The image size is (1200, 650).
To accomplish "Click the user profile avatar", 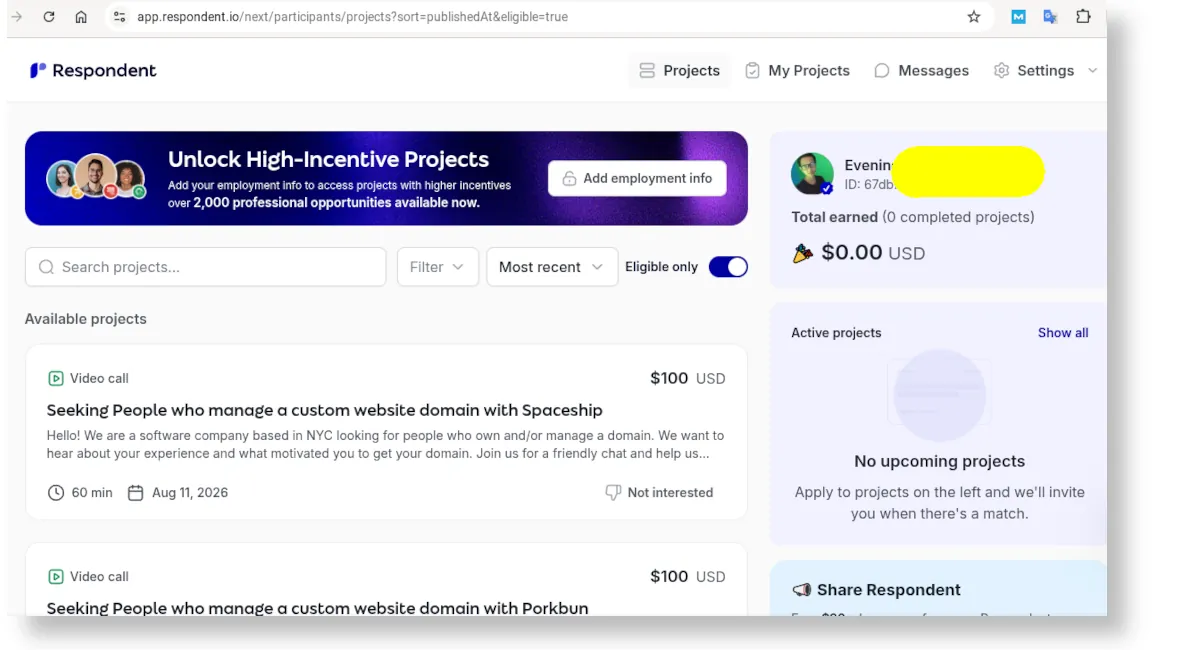I will (812, 173).
